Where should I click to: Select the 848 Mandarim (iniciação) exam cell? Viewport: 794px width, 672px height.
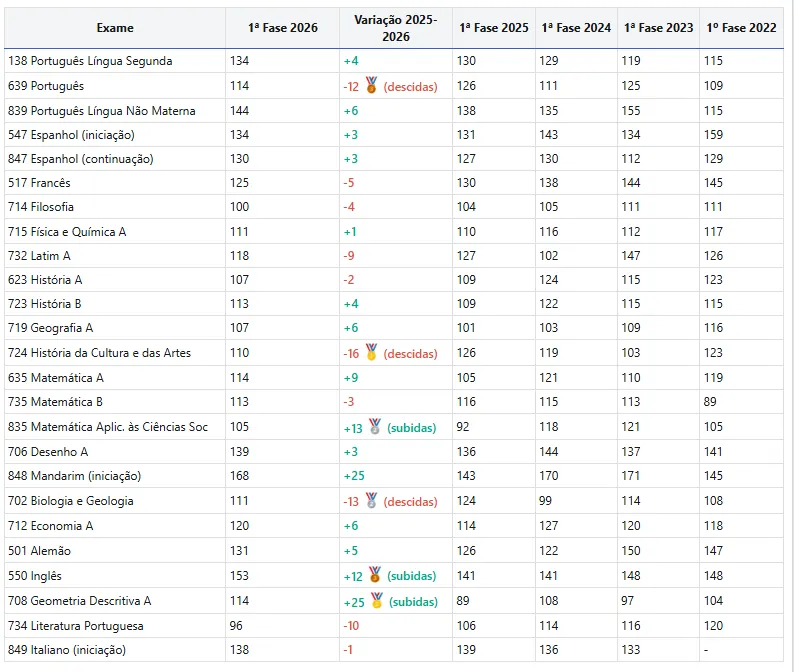[x=115, y=476]
